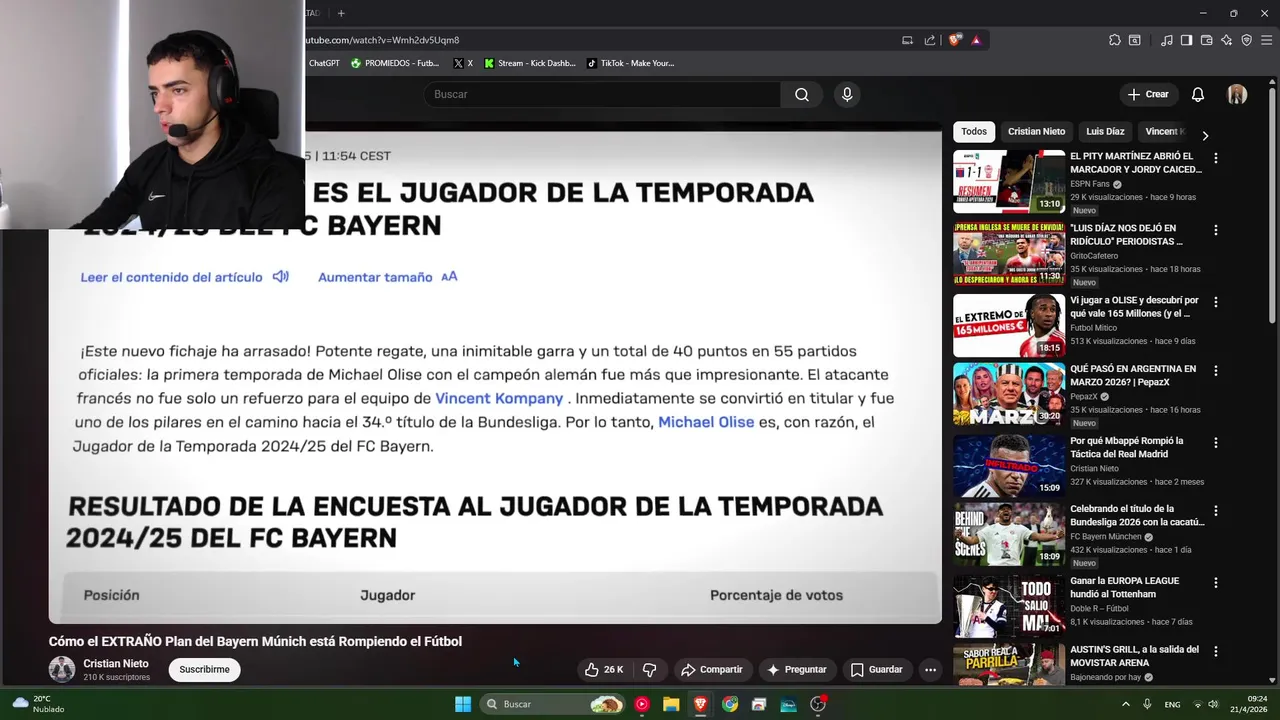Click the Brave VPN shield icon
This screenshot has width=1280, height=720.
[x=1247, y=40]
